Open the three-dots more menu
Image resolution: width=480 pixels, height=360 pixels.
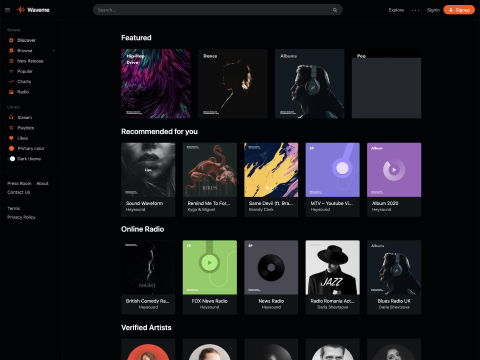415,10
